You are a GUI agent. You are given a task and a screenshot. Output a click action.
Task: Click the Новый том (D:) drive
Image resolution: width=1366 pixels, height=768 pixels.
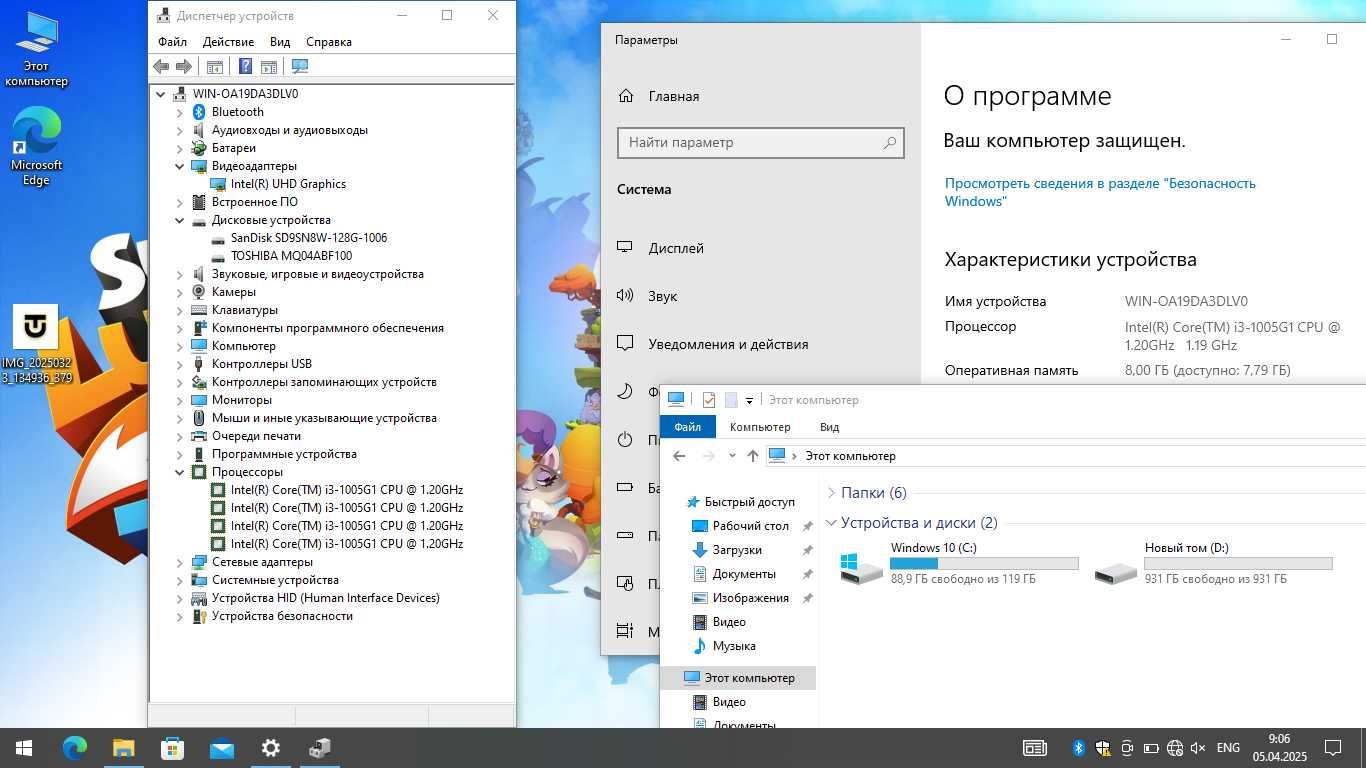[x=1212, y=564]
